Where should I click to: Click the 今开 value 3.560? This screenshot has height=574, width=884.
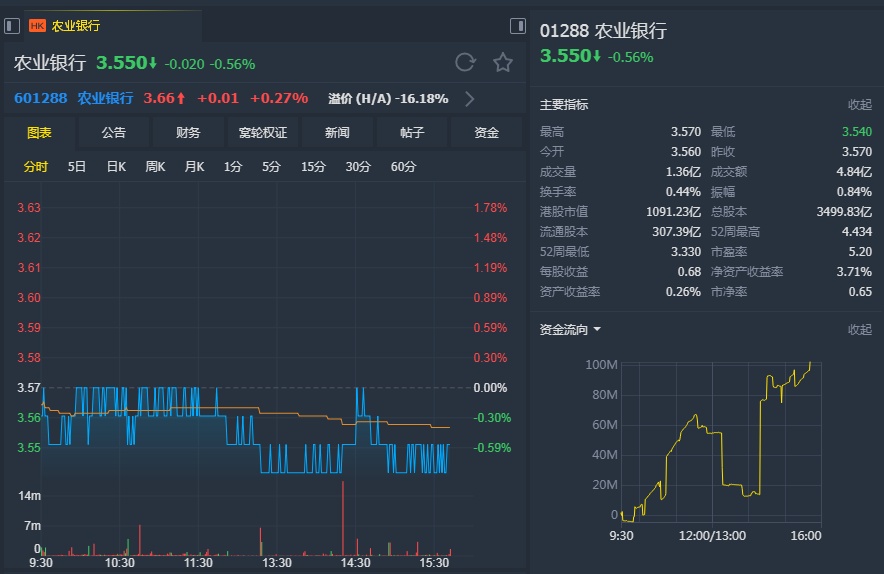pos(686,152)
